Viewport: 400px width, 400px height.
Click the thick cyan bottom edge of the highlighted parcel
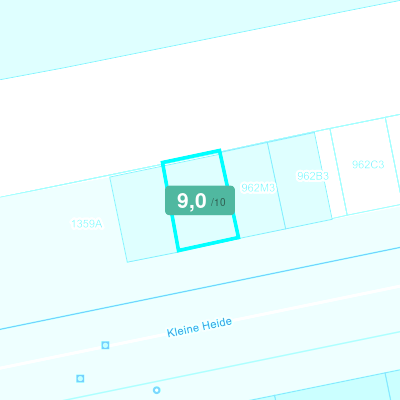209,244
